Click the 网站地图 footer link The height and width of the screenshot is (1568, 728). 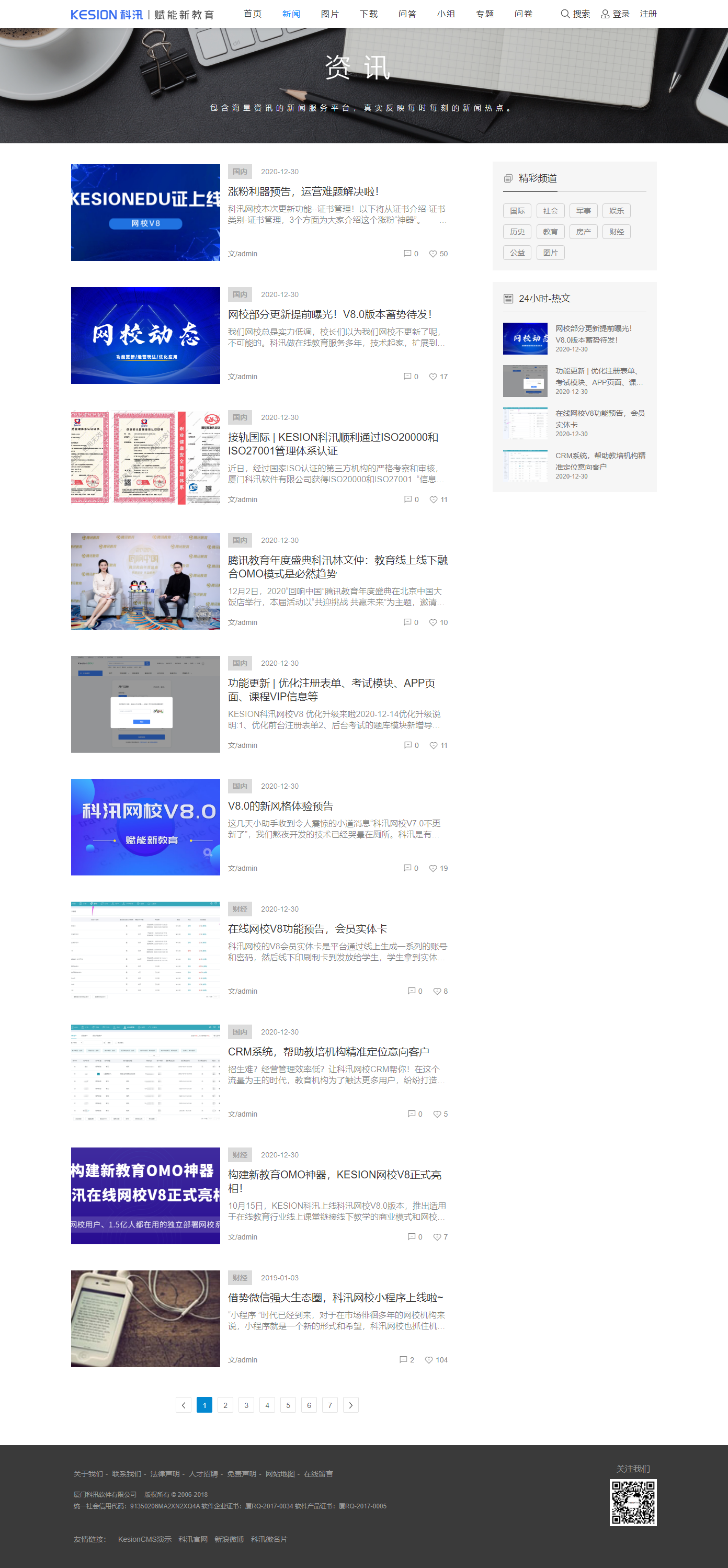pyautogui.click(x=280, y=1474)
